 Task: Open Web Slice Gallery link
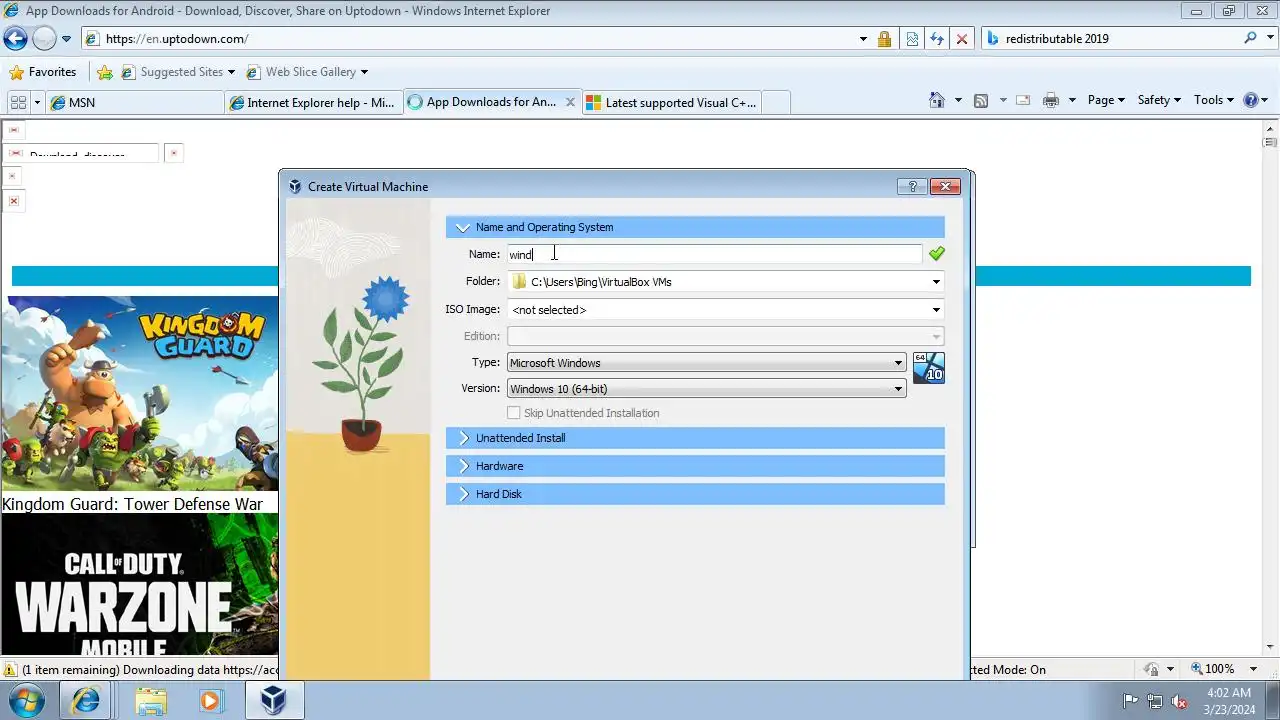pyautogui.click(x=308, y=72)
